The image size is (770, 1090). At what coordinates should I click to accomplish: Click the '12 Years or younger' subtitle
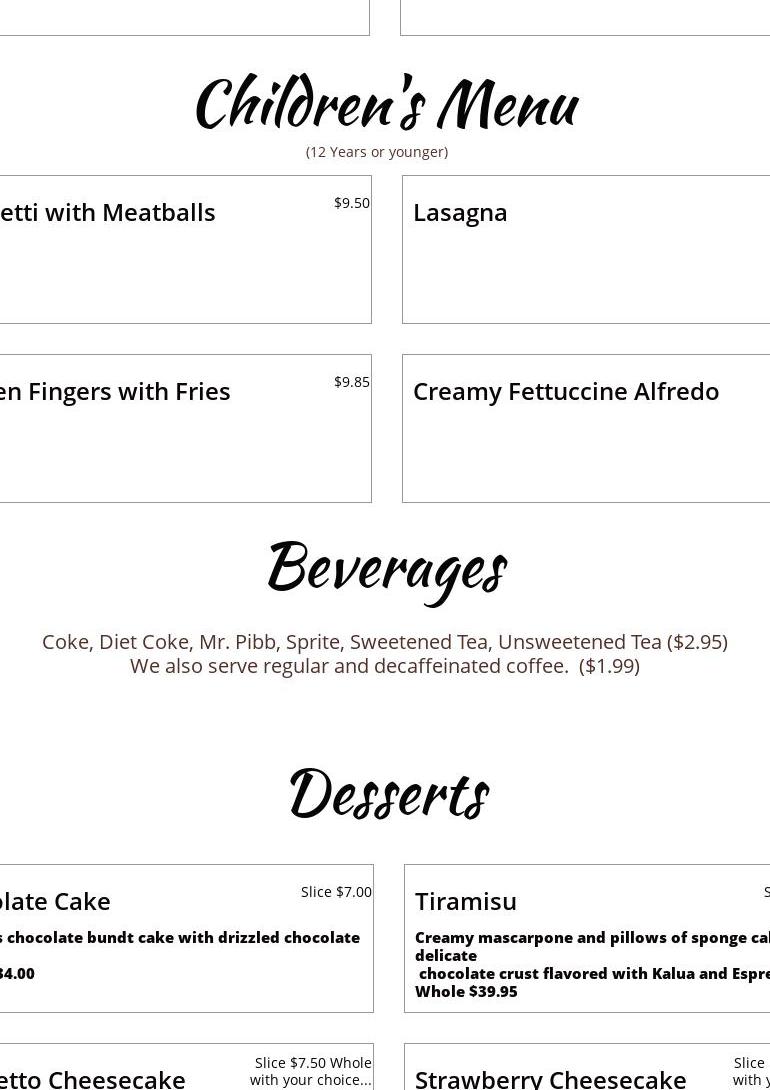(x=377, y=152)
